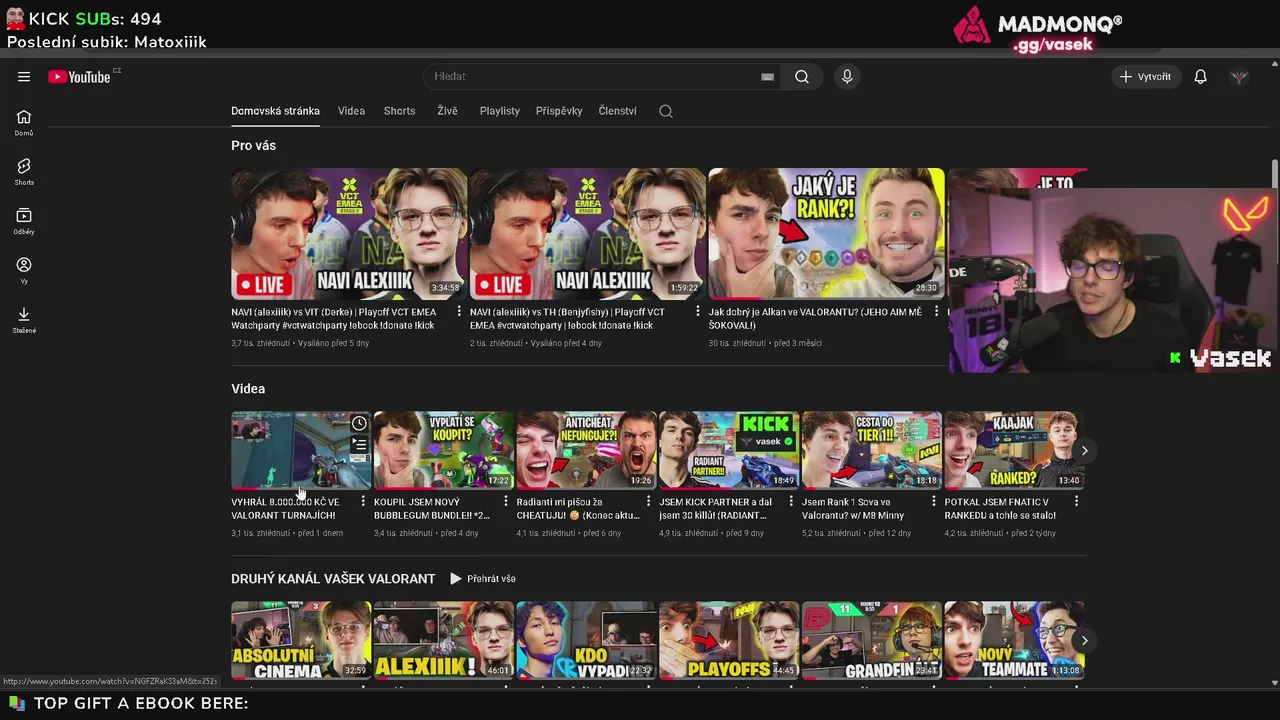
Task: Open Odběry subscriptions in the sidebar
Action: click(x=24, y=221)
